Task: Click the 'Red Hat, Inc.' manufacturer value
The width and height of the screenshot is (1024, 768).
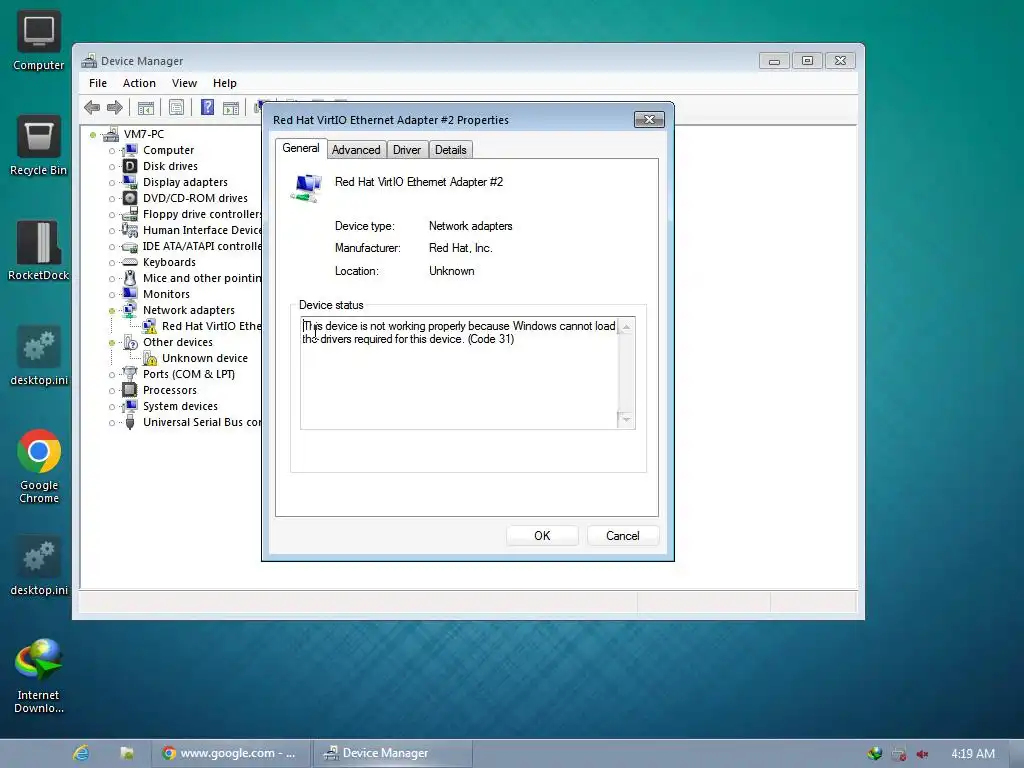Action: coord(460,248)
